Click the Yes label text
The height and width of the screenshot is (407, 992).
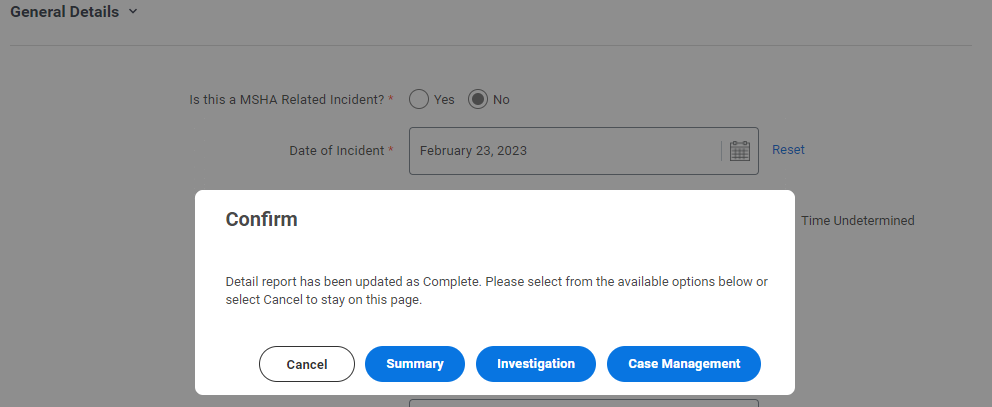(444, 99)
